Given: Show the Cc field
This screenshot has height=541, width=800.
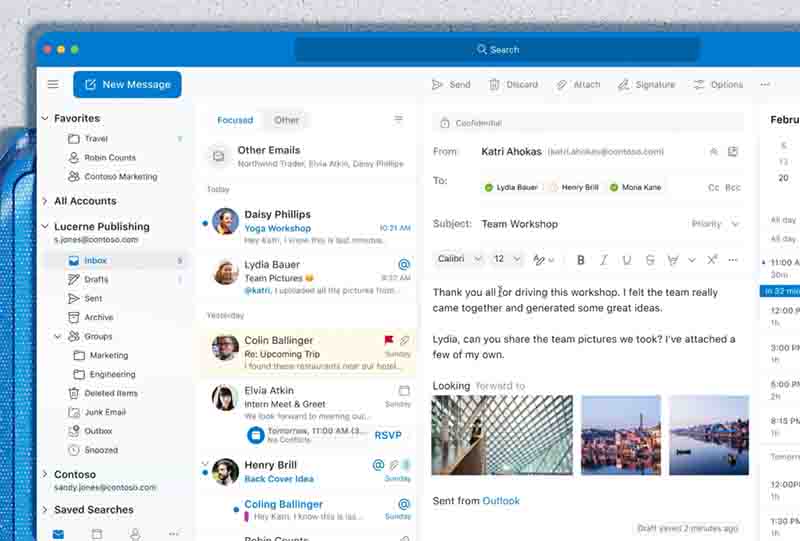Looking at the screenshot, I should click(x=713, y=187).
